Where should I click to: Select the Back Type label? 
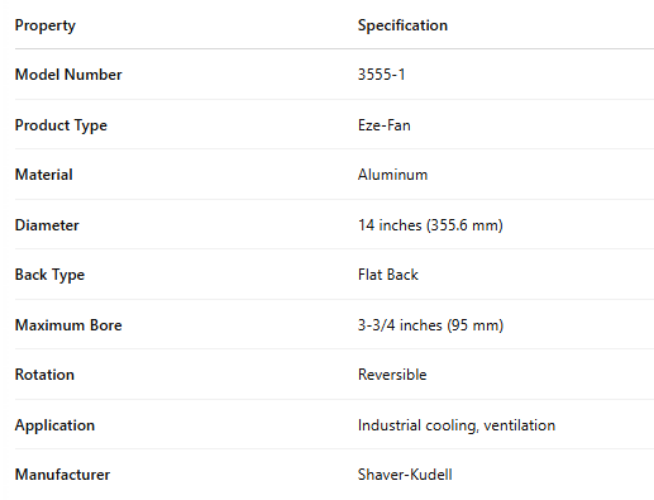[x=50, y=275]
